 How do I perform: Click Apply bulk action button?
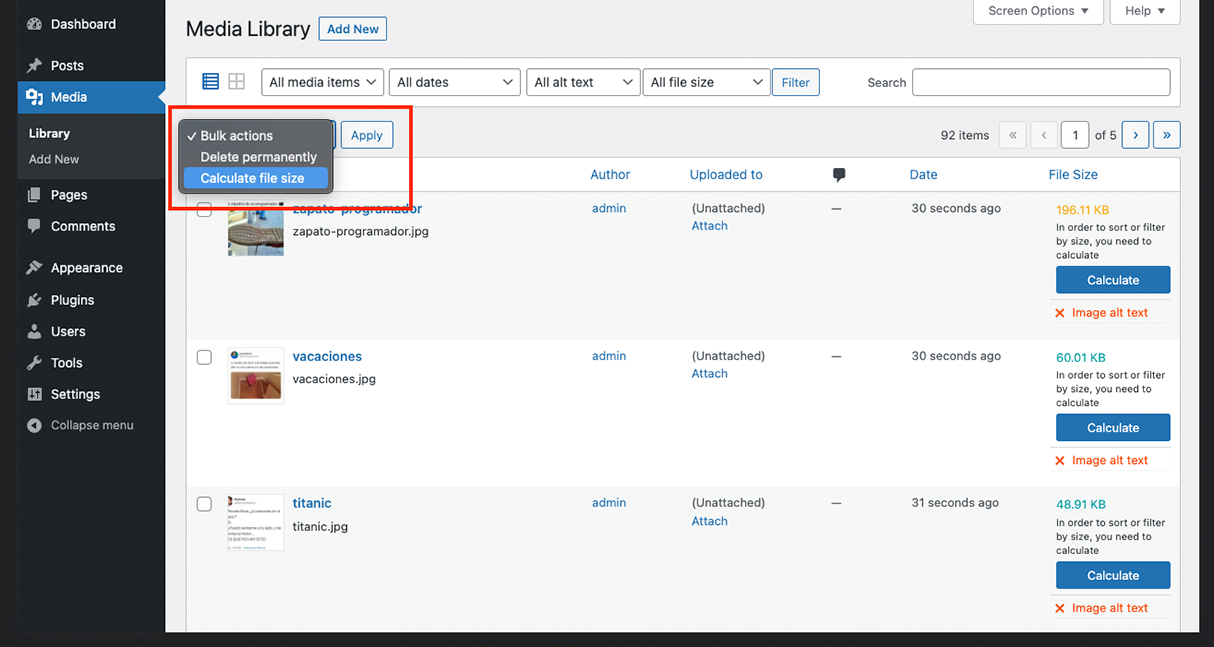pos(367,135)
